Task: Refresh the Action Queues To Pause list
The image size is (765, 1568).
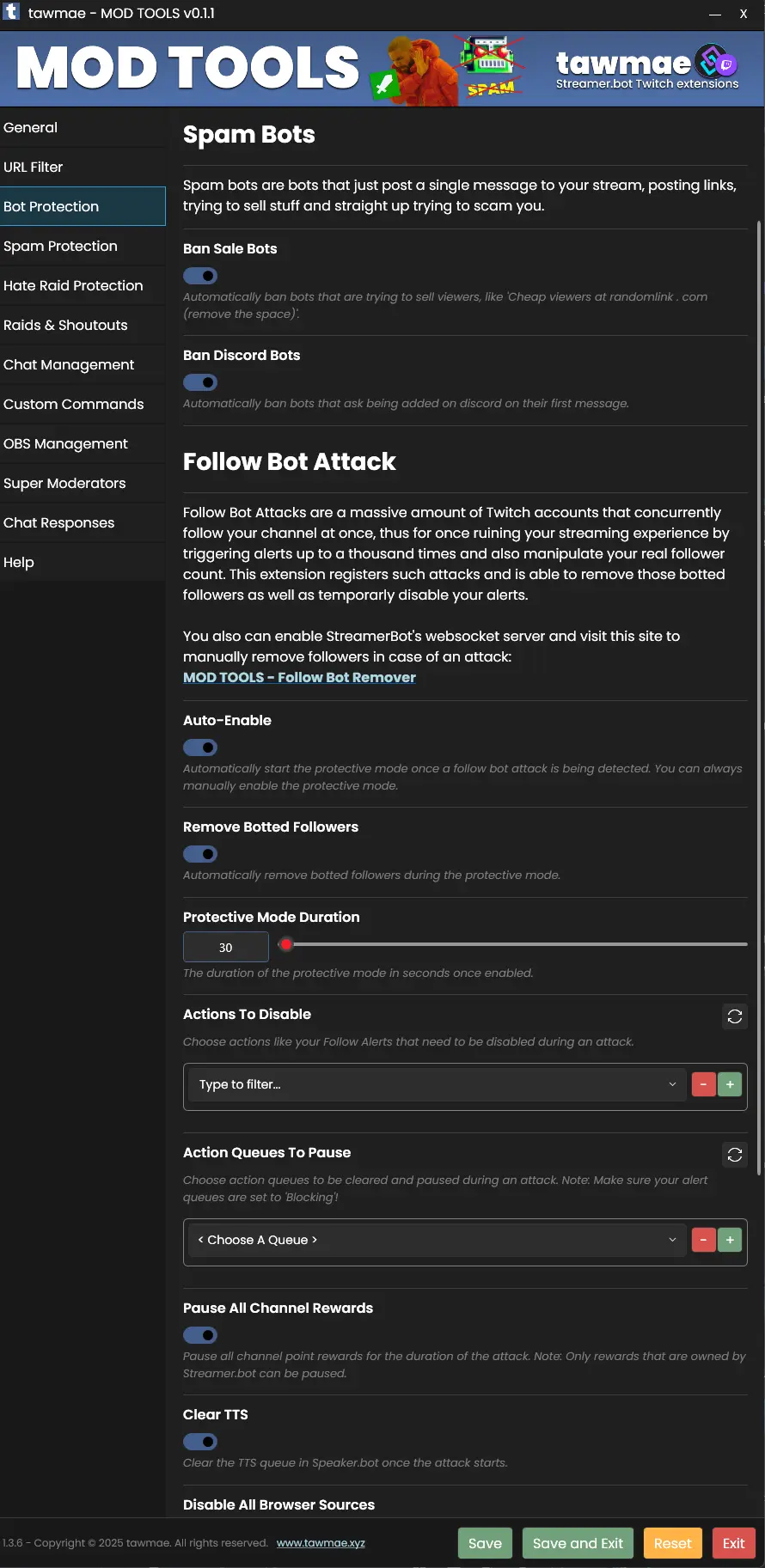Action: pyautogui.click(x=735, y=1155)
